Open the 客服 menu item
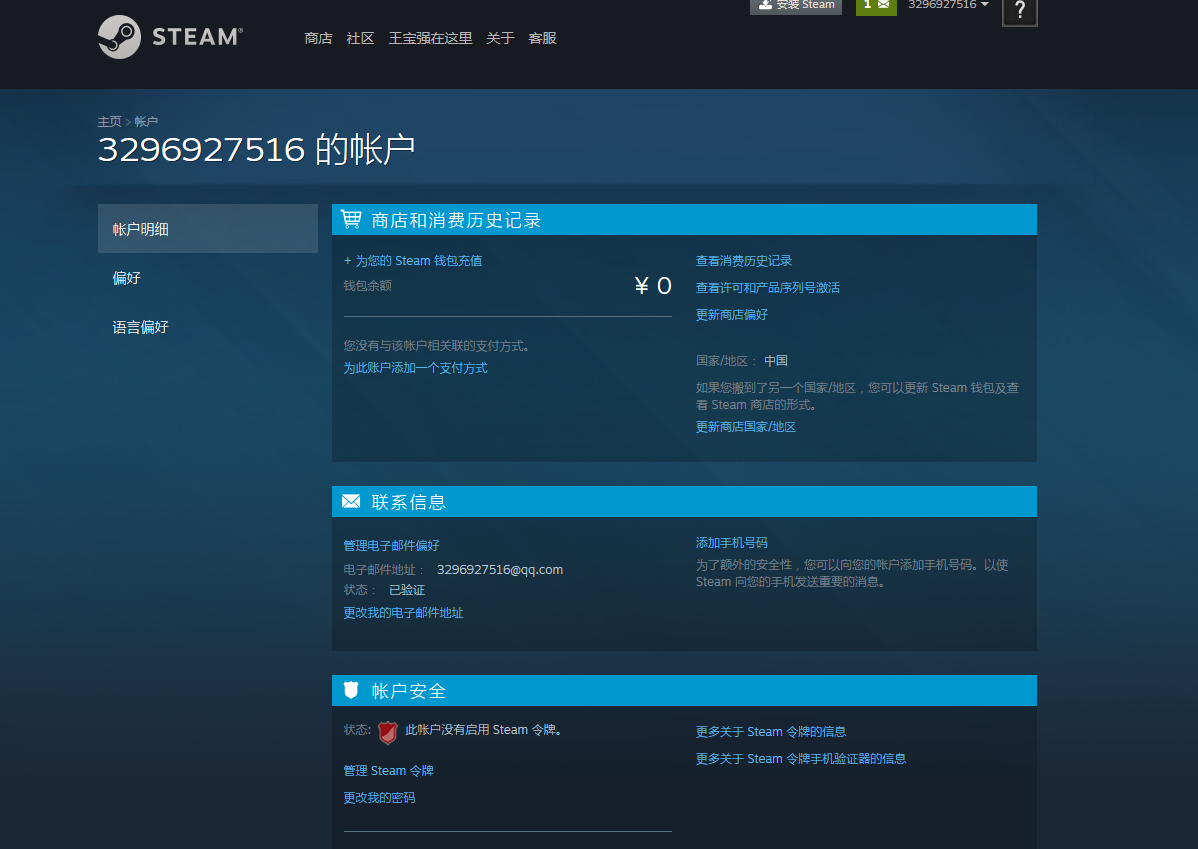Image resolution: width=1198 pixels, height=849 pixels. click(542, 38)
